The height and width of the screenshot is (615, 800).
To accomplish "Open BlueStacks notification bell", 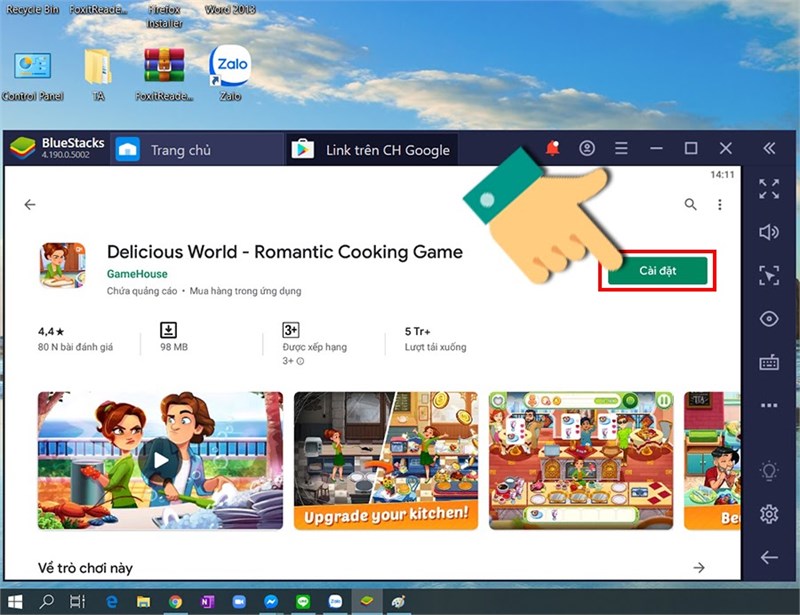I will pyautogui.click(x=552, y=149).
